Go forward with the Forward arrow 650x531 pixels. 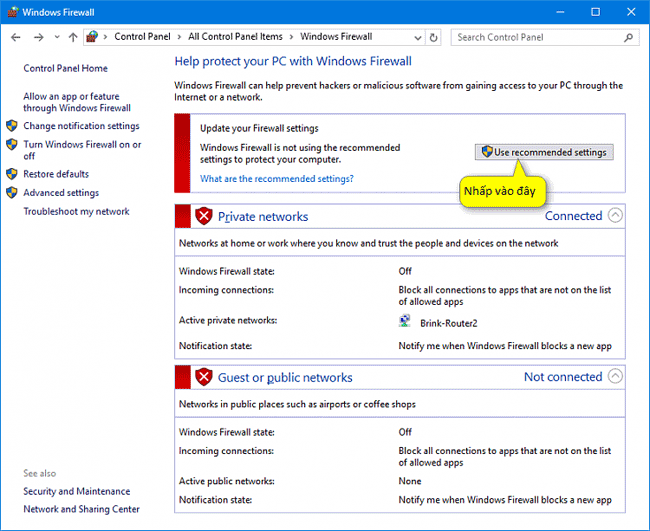[x=39, y=37]
